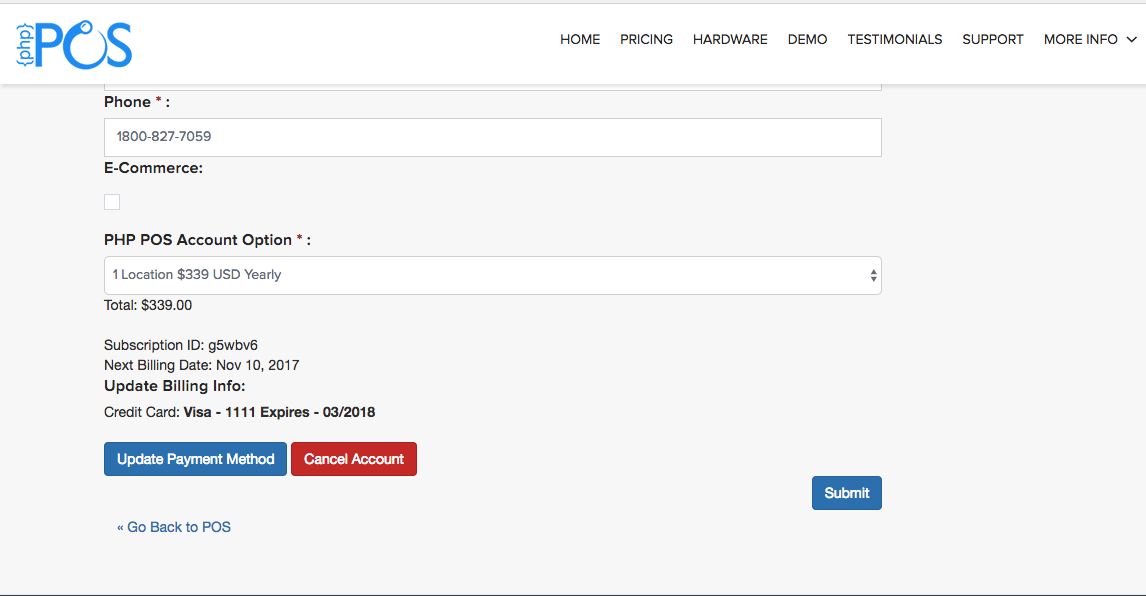Navigate to the HARDWARE section

point(730,40)
